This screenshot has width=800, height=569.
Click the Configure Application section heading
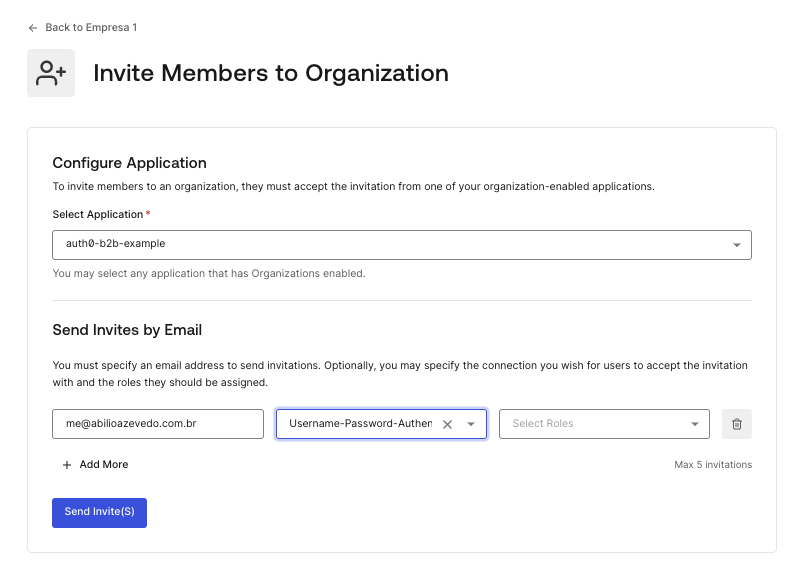[130, 163]
